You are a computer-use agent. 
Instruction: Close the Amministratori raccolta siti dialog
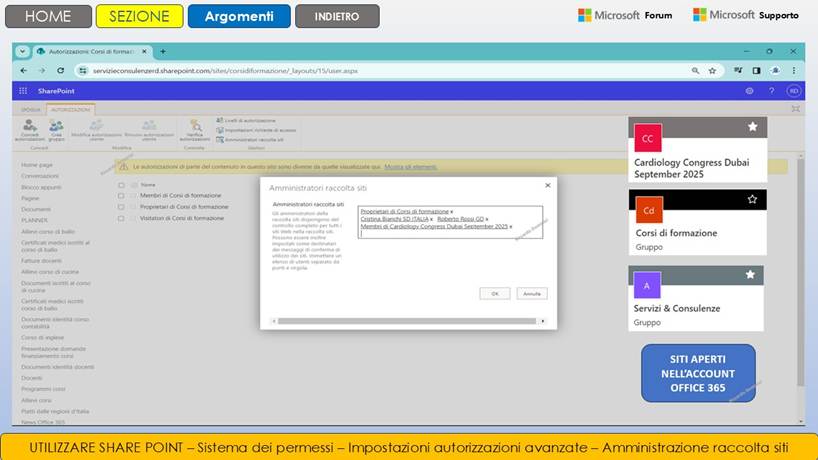[x=548, y=185]
